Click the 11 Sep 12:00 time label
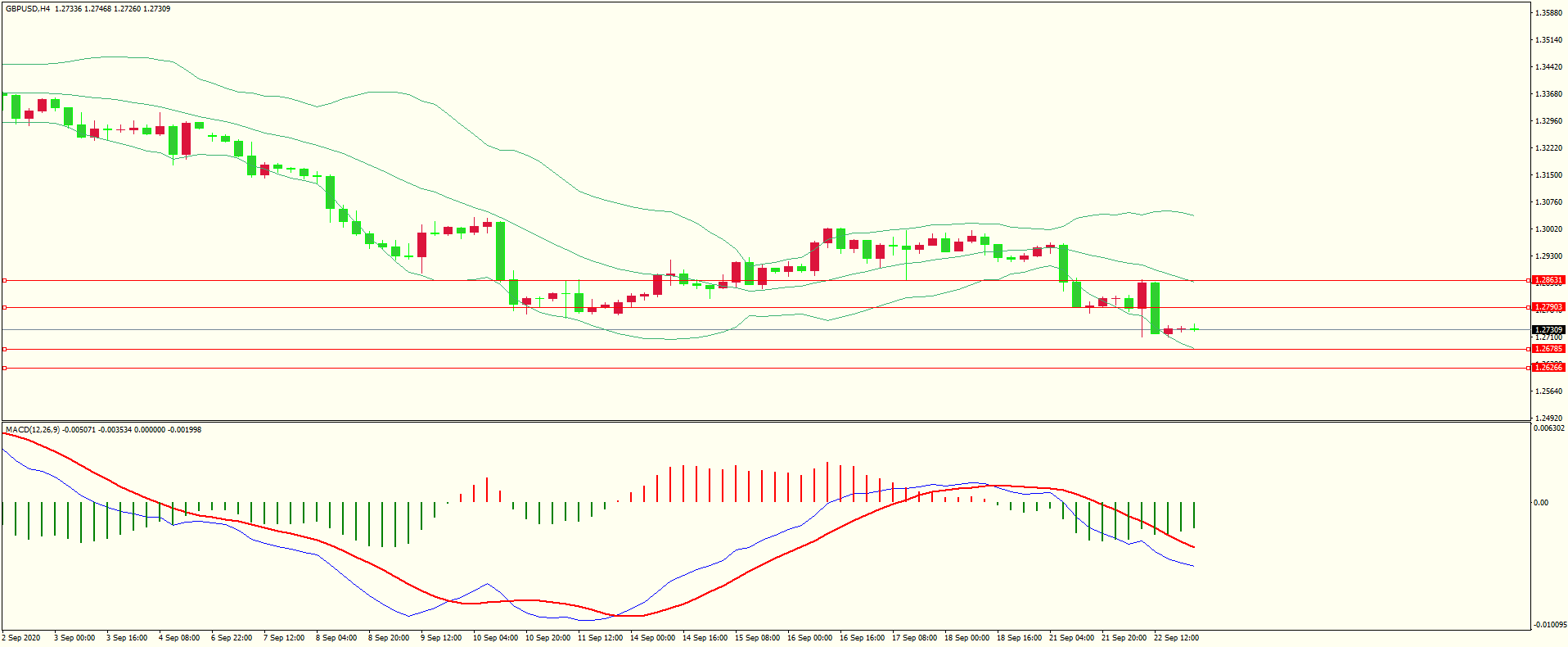The image size is (1568, 647). 600,638
